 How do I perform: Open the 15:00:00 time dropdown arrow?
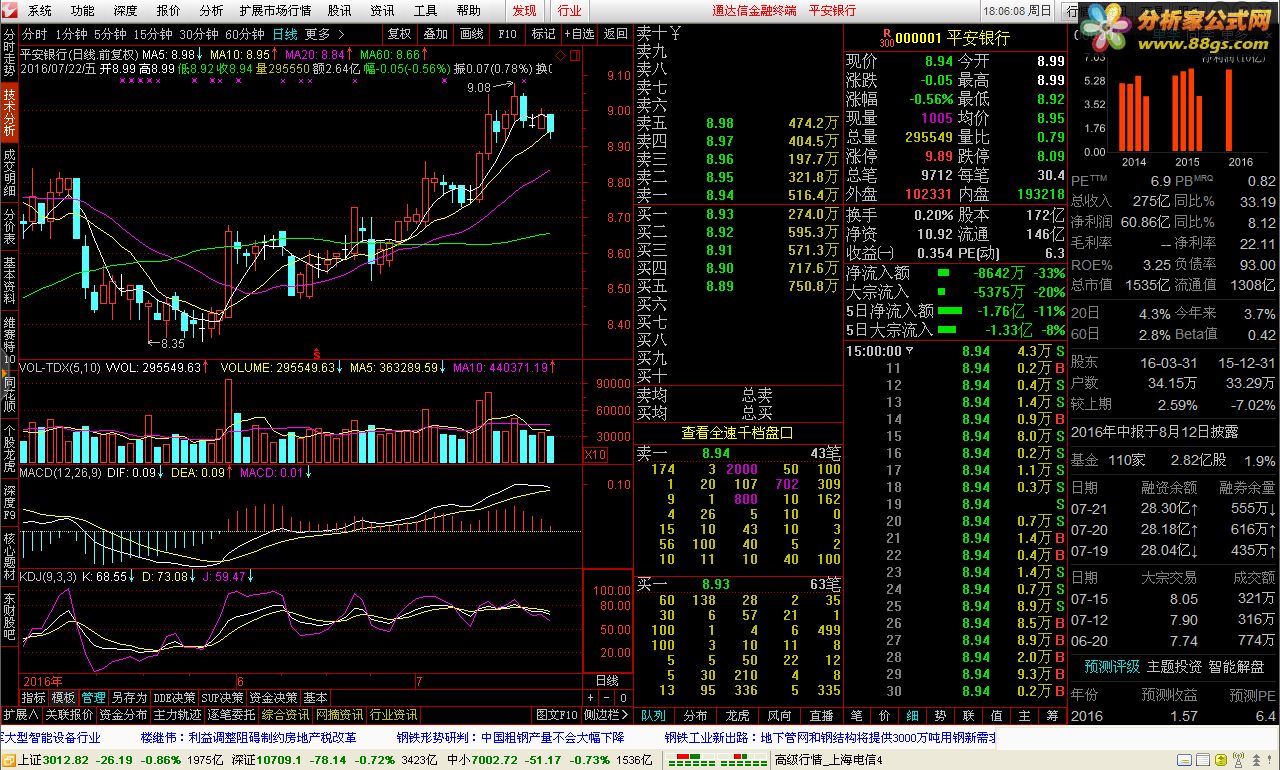(x=910, y=351)
